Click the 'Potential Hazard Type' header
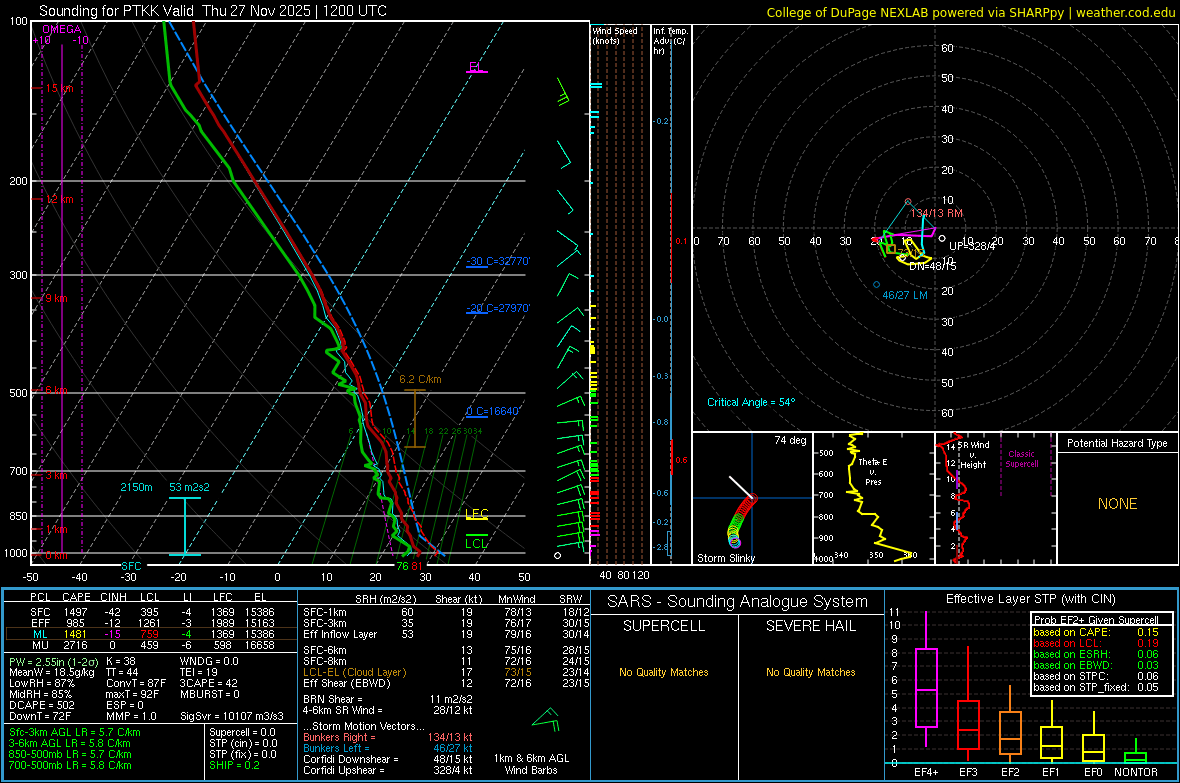The height and width of the screenshot is (783, 1180). pos(1117,443)
